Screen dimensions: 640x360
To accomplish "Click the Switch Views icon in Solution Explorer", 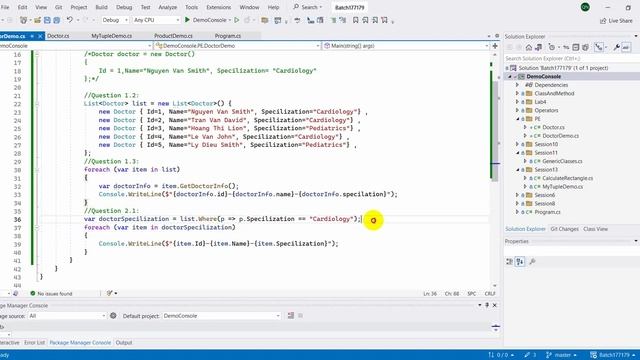I will click(x=538, y=47).
